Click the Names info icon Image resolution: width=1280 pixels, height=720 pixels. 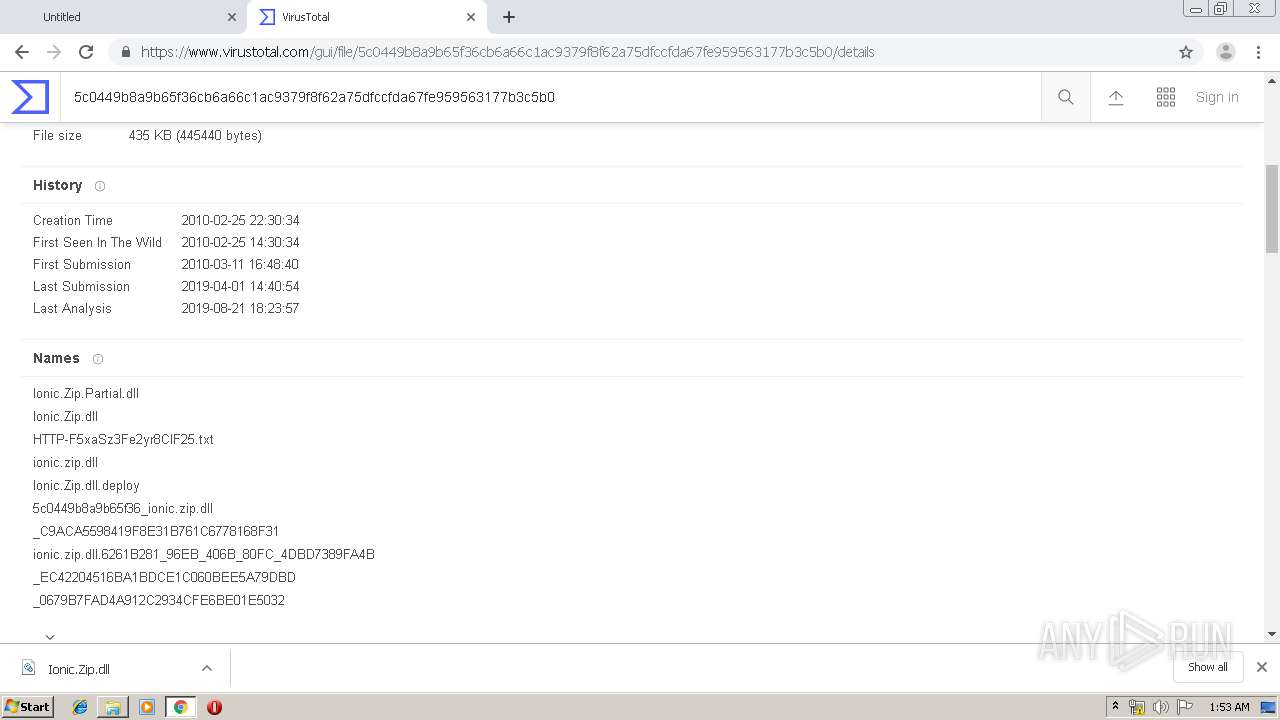98,359
